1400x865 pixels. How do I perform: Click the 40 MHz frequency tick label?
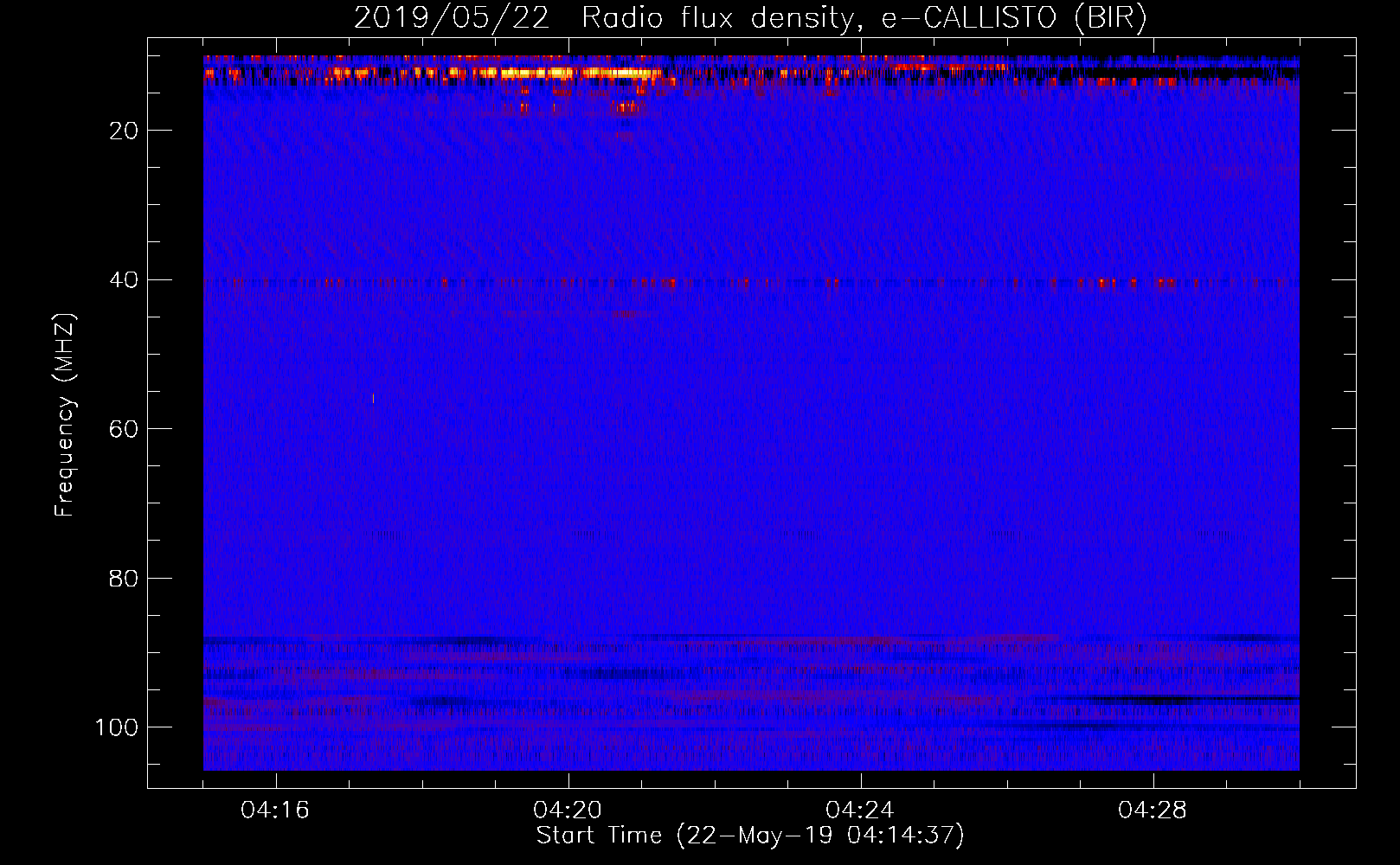coord(124,280)
